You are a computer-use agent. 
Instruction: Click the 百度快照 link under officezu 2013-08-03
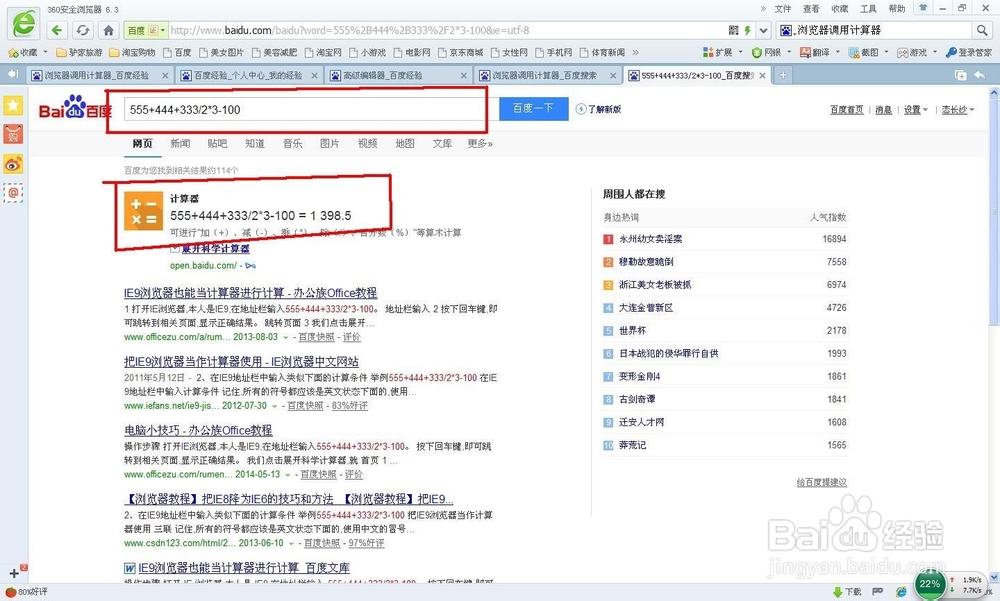click(x=316, y=337)
